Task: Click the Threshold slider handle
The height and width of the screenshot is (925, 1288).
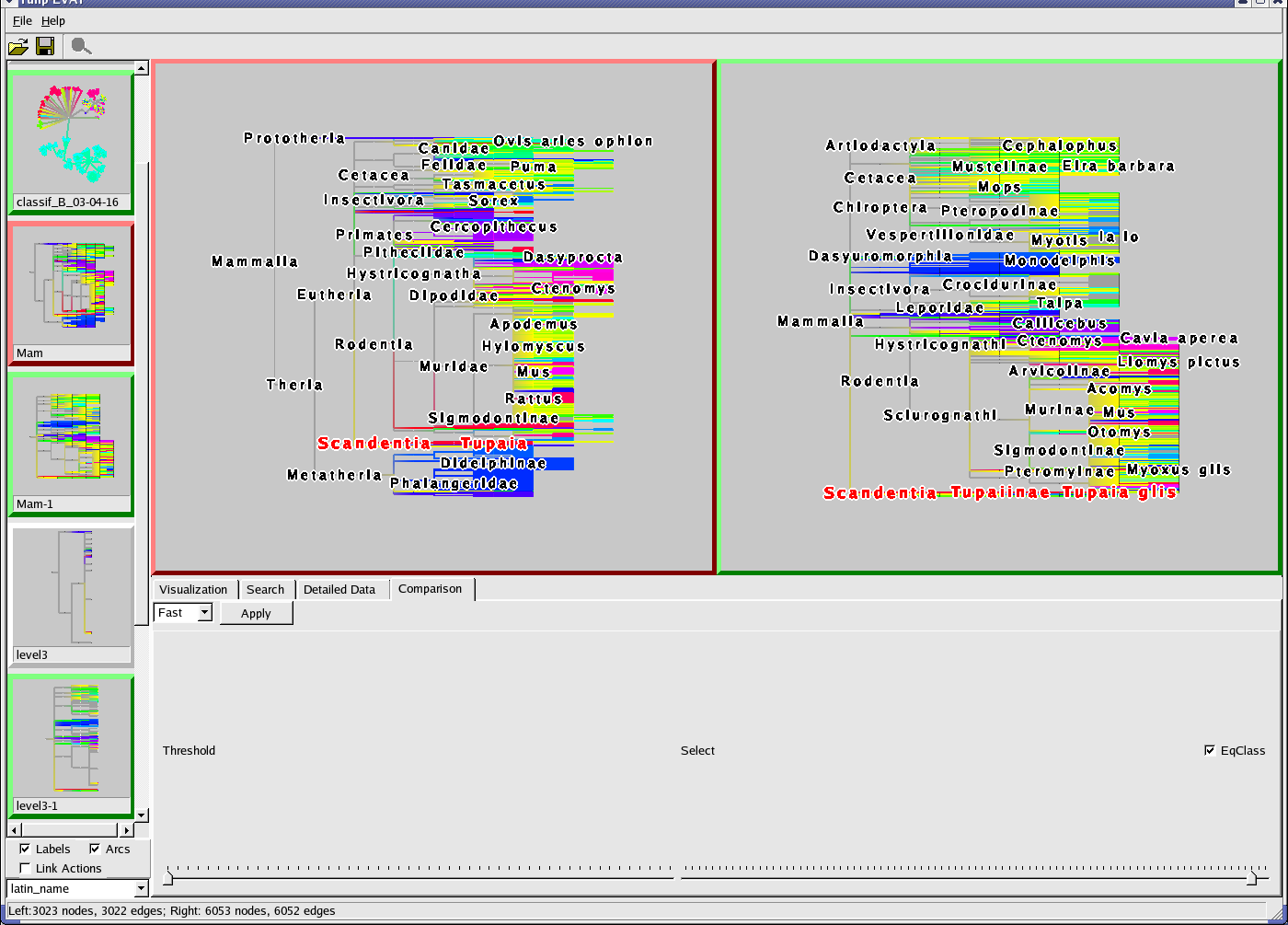Action: [x=168, y=878]
